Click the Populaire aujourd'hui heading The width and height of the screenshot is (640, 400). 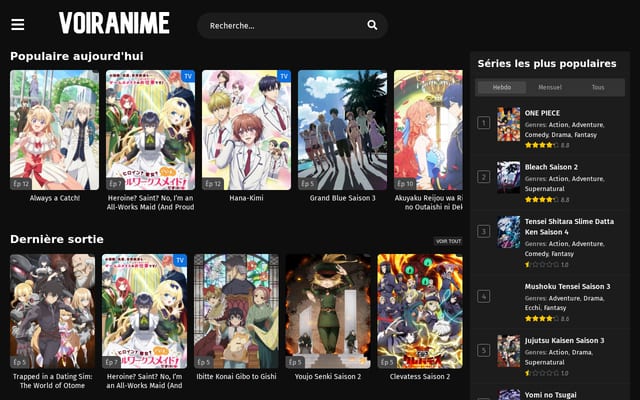point(77,56)
